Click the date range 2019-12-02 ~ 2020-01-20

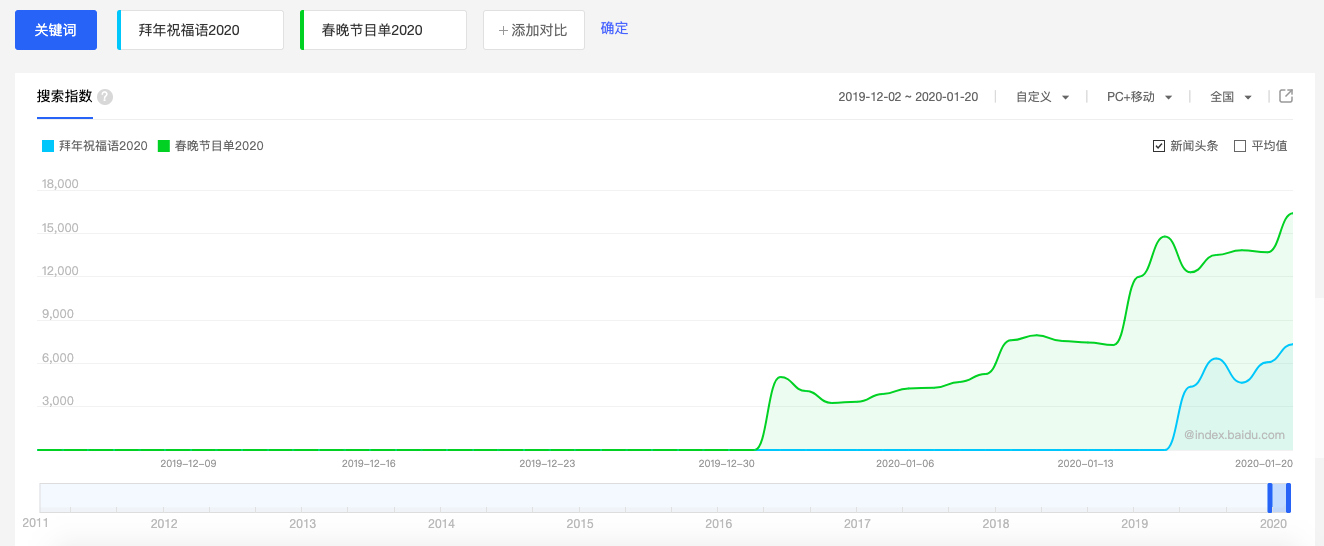coord(908,97)
